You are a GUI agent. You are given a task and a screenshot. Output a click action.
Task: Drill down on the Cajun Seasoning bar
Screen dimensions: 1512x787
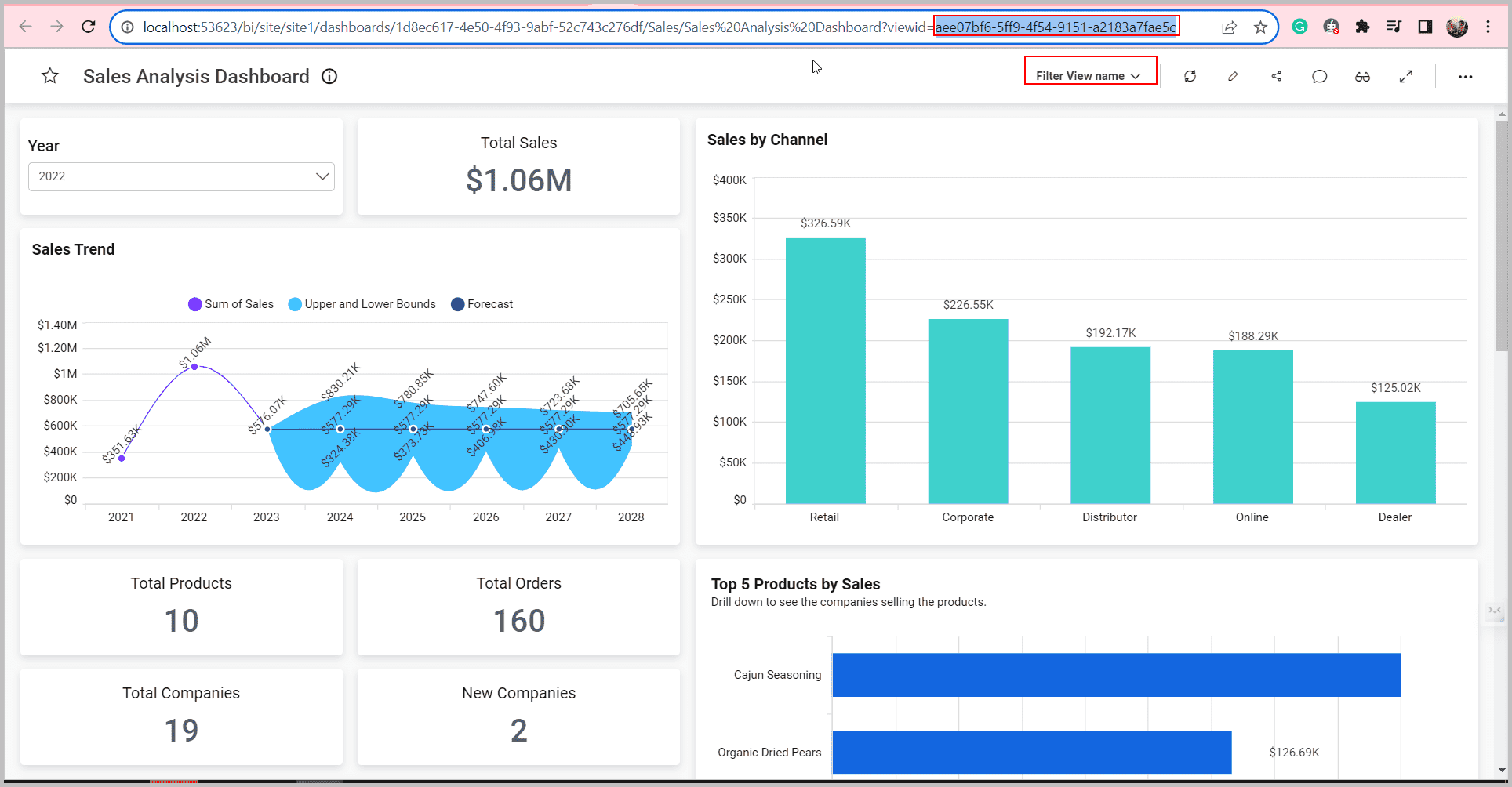tap(1115, 675)
